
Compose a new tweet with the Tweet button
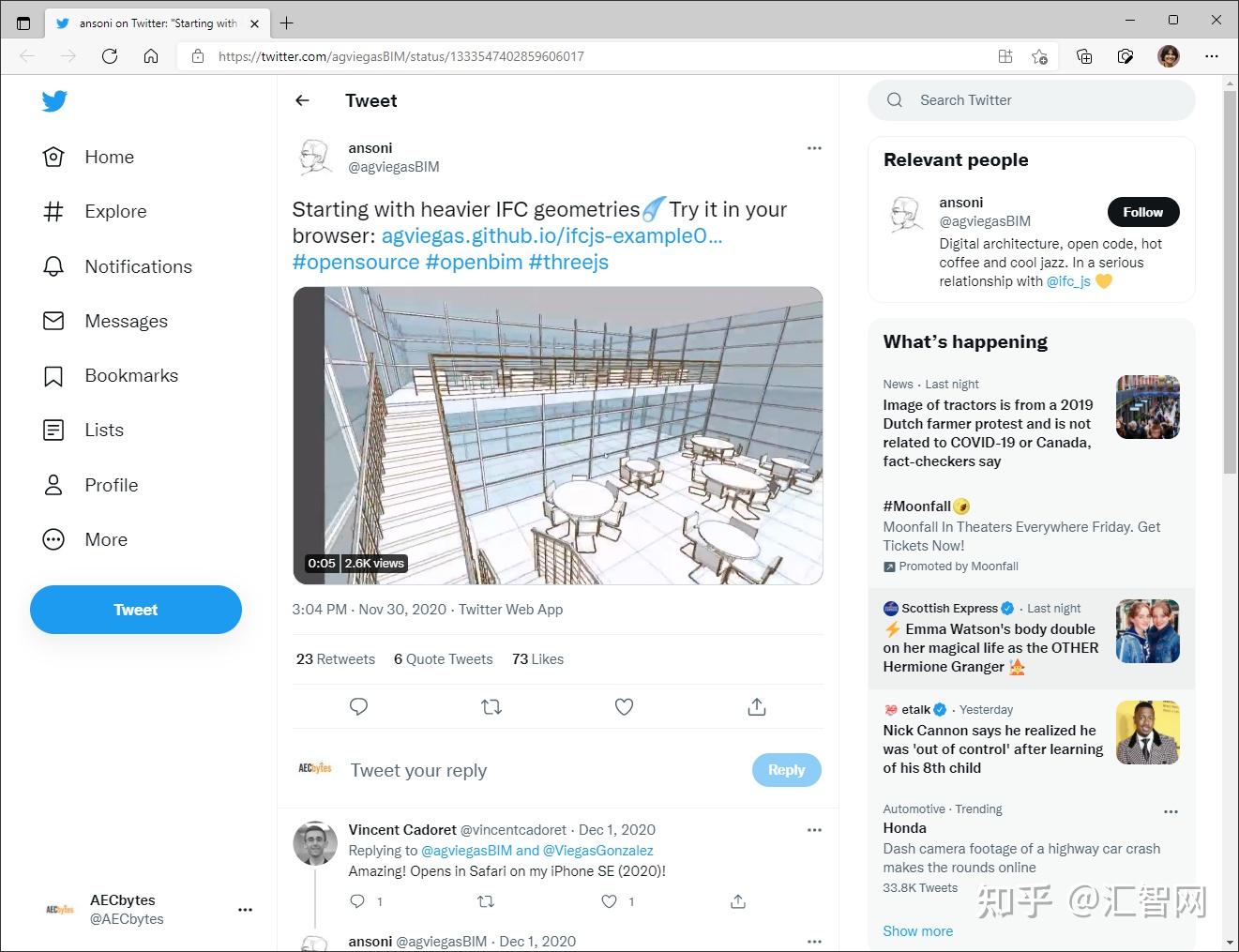click(x=136, y=610)
